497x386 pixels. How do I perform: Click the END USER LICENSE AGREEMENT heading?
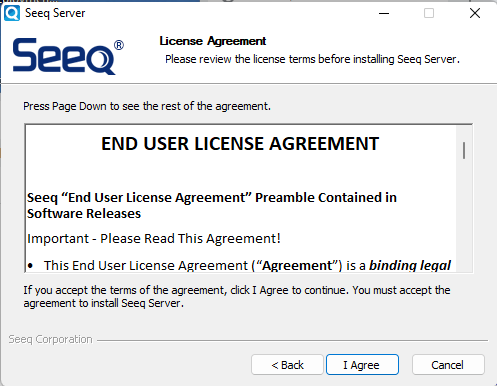[240, 144]
